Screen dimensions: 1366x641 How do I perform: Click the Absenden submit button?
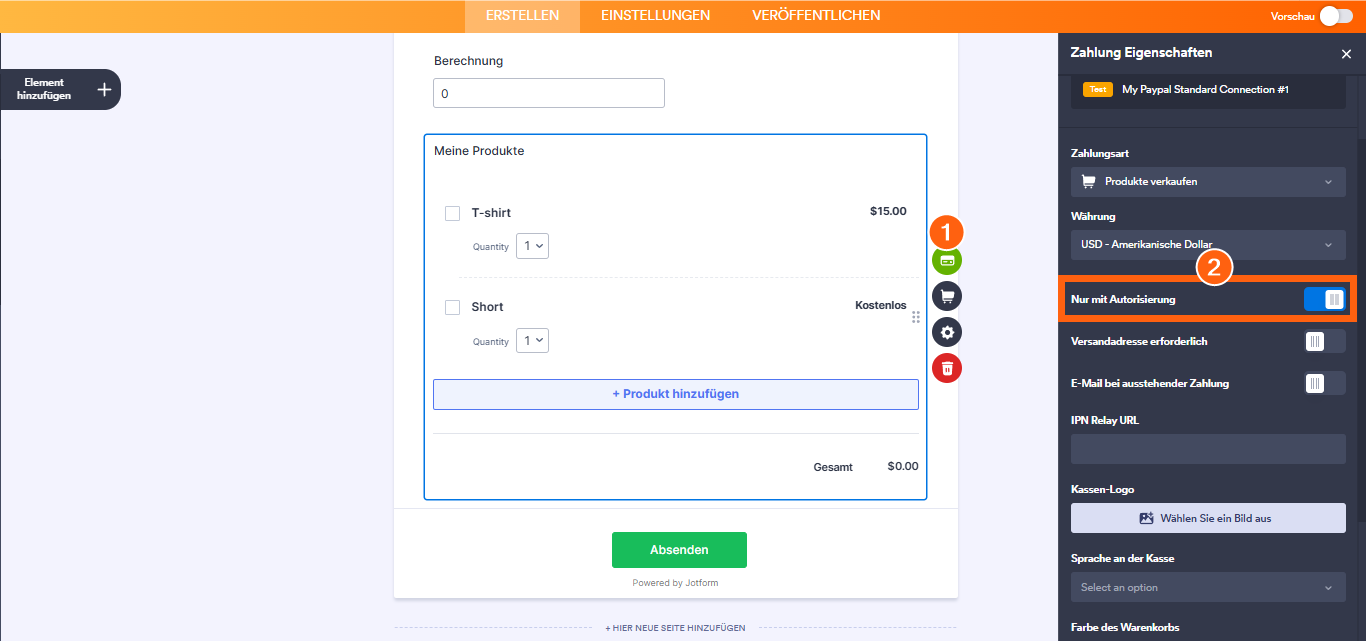point(679,550)
